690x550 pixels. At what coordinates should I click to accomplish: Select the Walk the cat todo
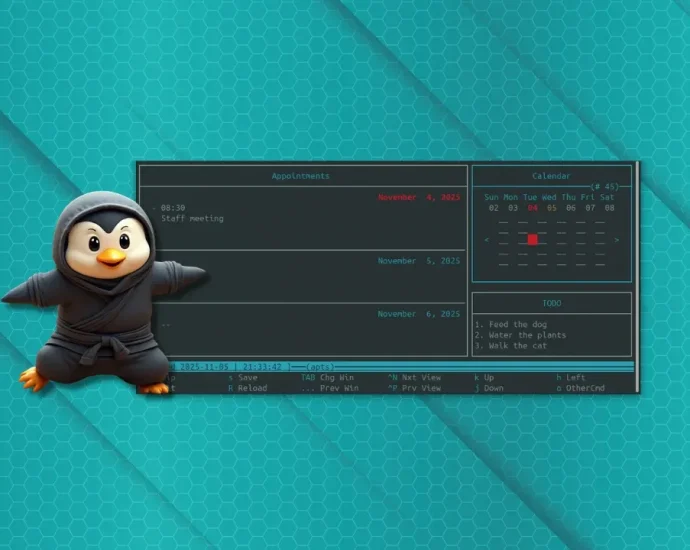point(518,346)
